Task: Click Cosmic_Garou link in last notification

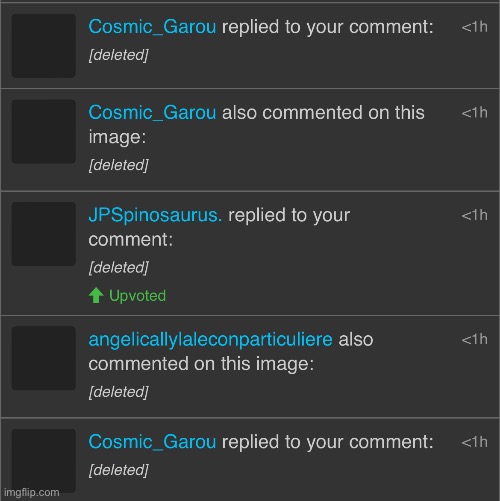Action: [152, 442]
